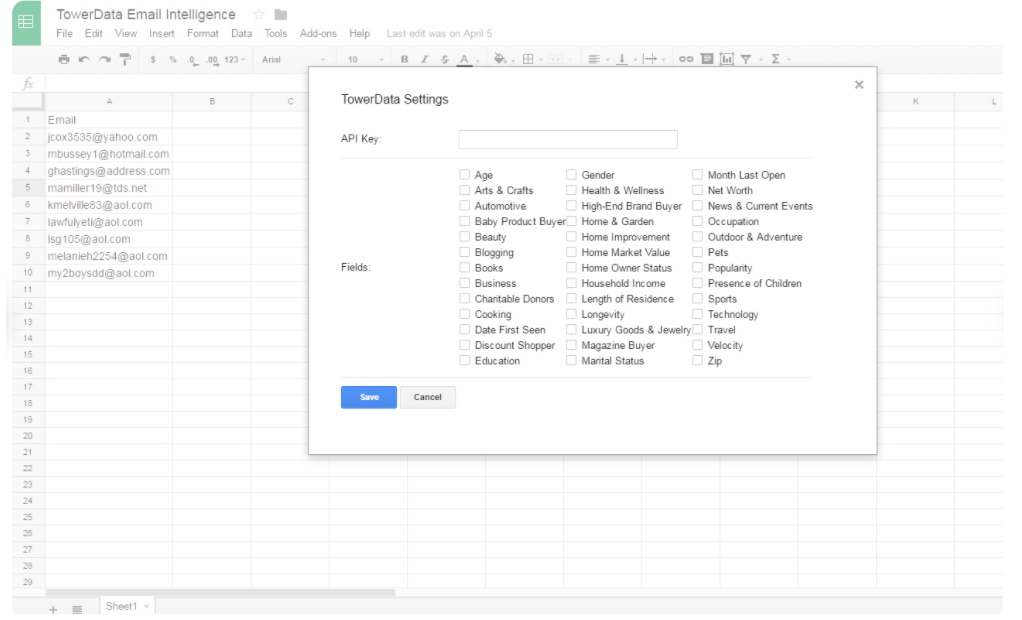The image size is (1022, 620).
Task: Toggle Bold formatting
Action: pyautogui.click(x=404, y=59)
